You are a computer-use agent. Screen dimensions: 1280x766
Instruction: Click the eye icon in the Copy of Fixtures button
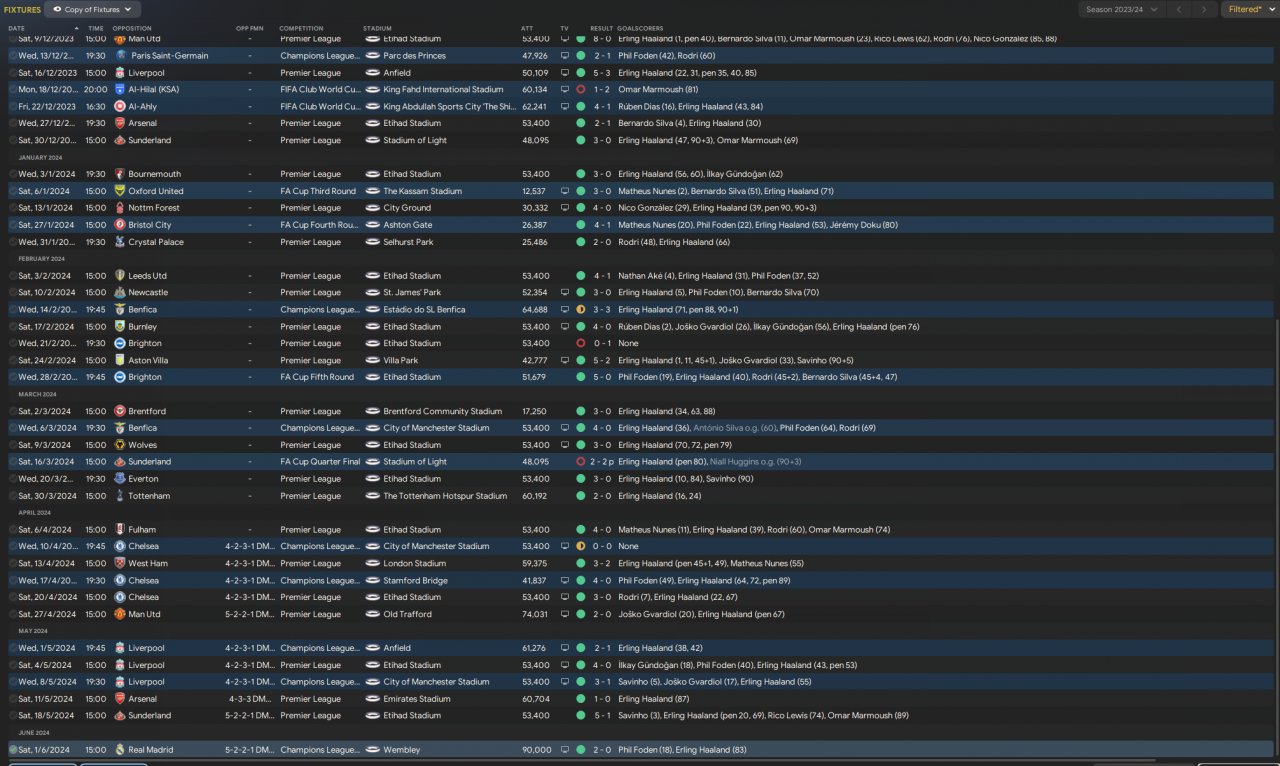pos(58,9)
